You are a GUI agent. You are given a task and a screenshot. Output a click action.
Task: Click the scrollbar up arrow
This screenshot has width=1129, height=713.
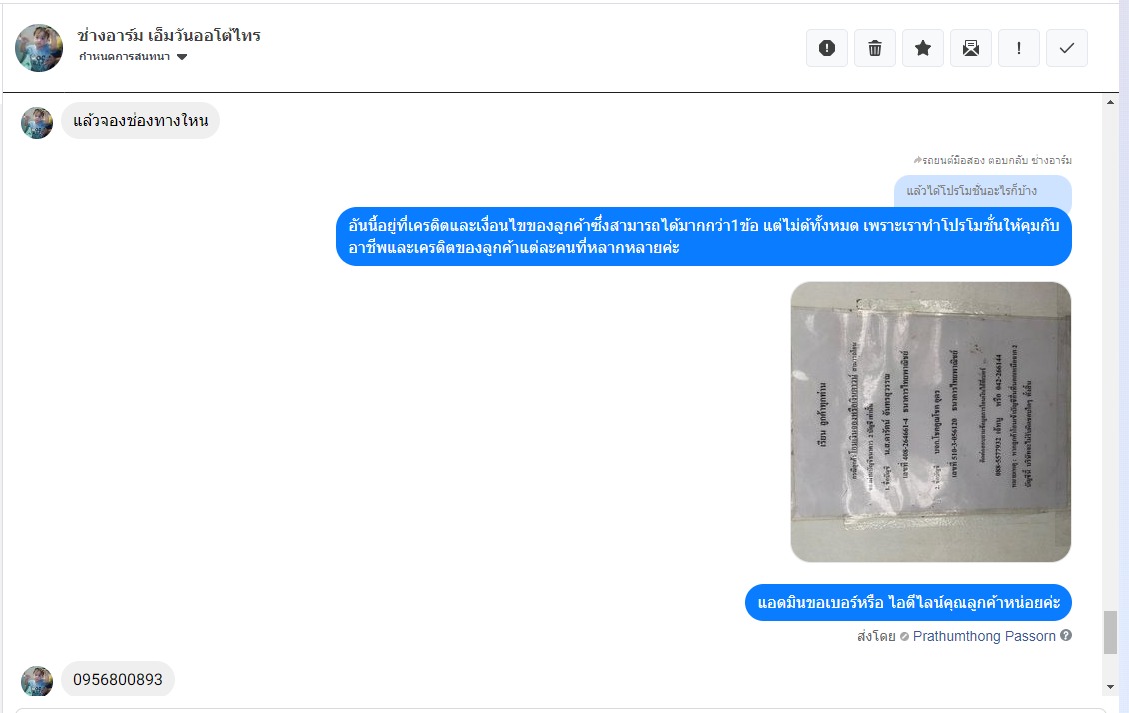[x=1110, y=102]
